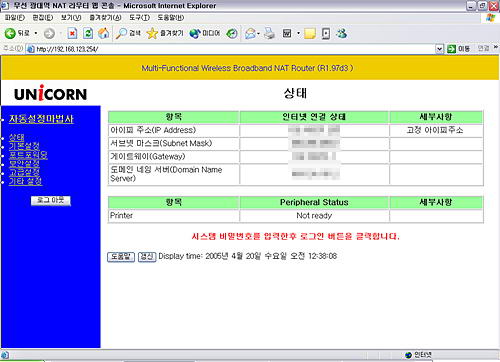Select the Not ready printer status
The height and width of the screenshot is (362, 500).
tap(314, 216)
